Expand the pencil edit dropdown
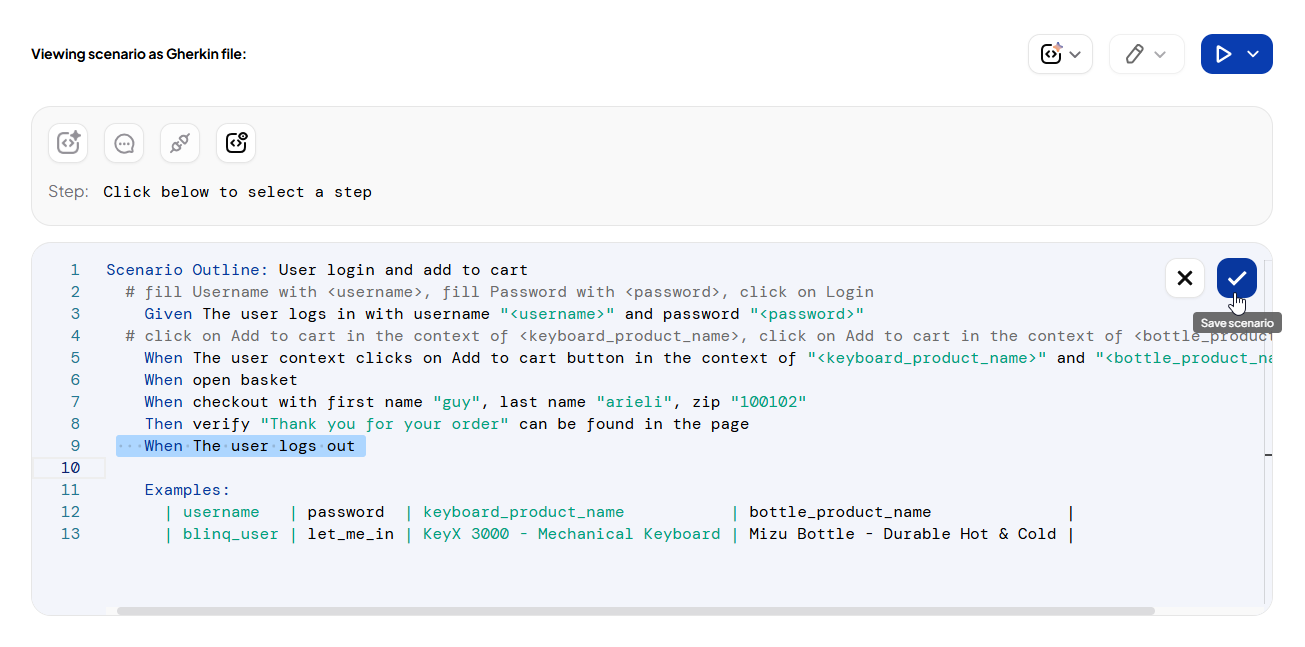Screen dimensions: 1305x647 1146,54
